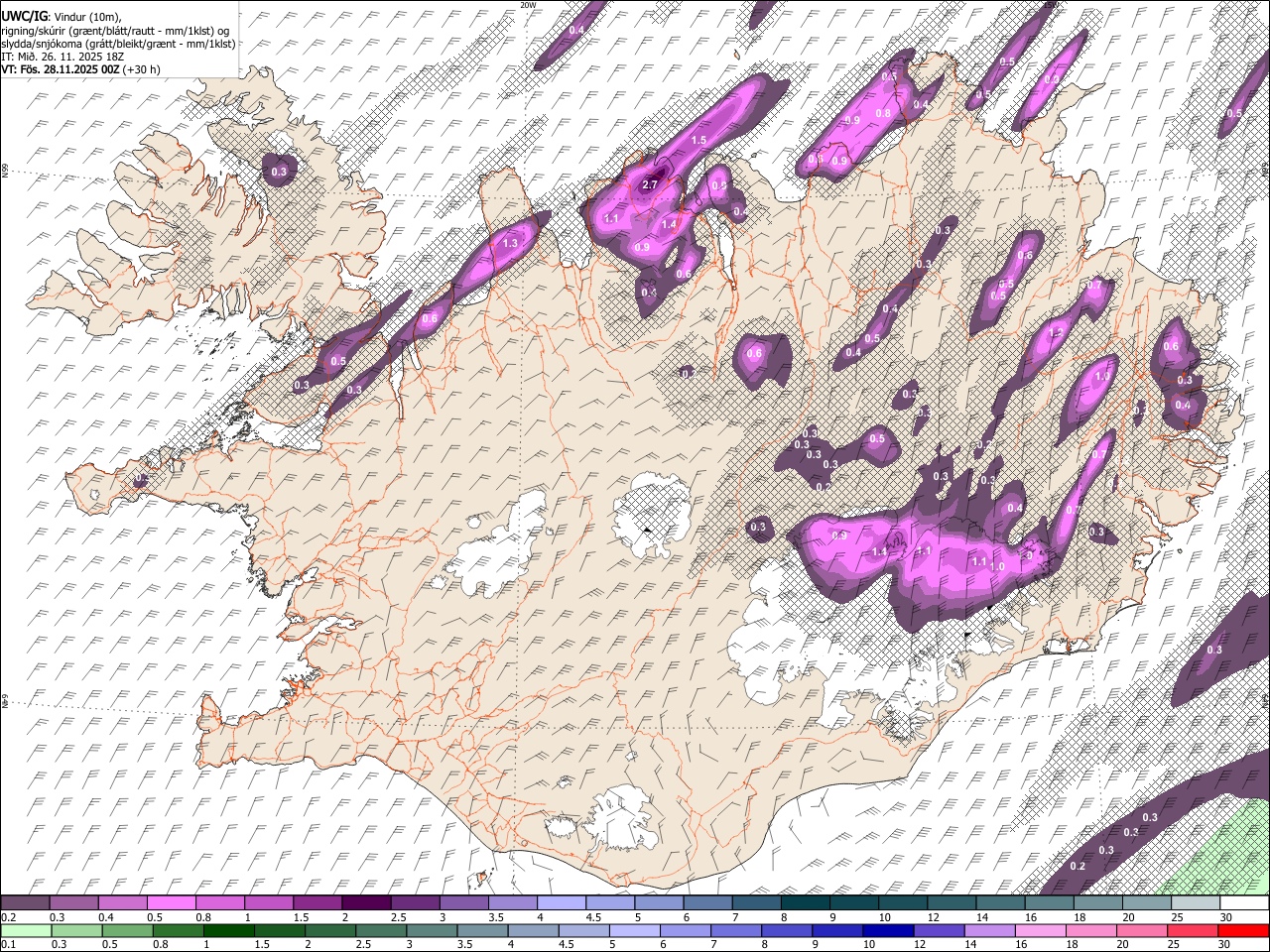1270x952 pixels.
Task: Click the white Mýrdalsjökull glacier near the south coast
Action: click(x=623, y=817)
